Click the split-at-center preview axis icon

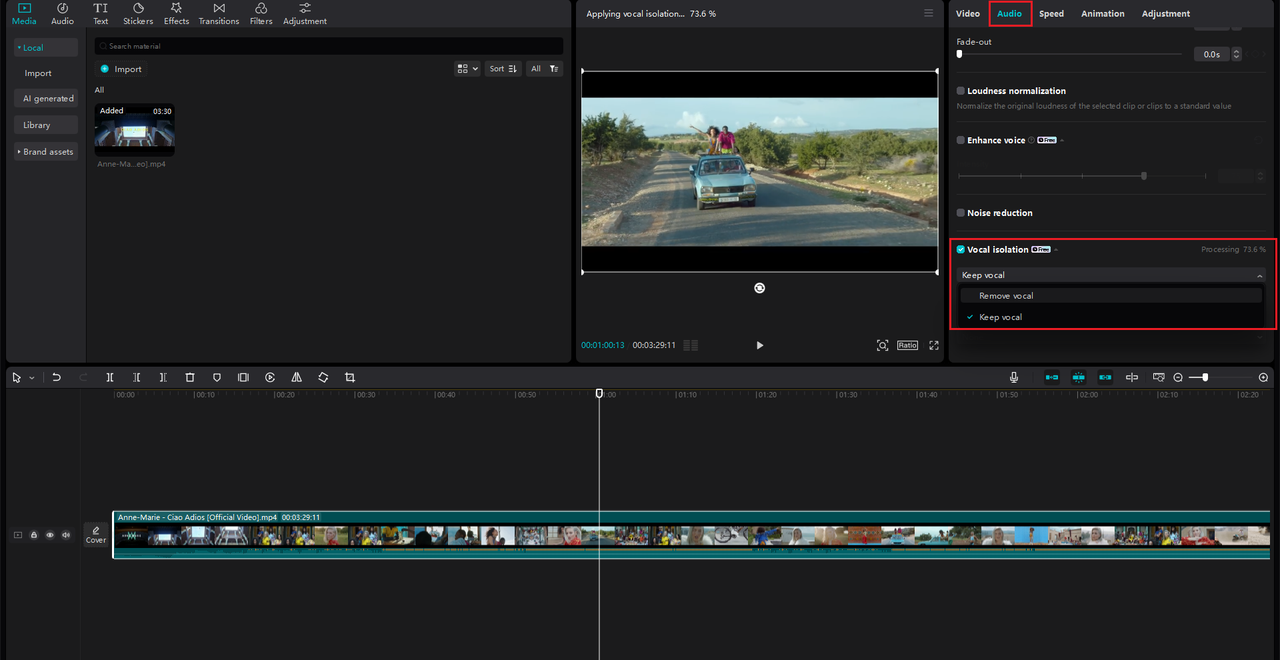click(1132, 377)
